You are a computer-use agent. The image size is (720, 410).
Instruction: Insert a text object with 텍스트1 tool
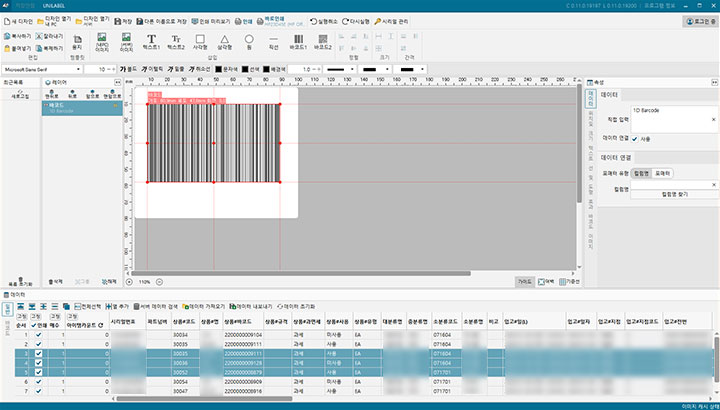pyautogui.click(x=151, y=41)
